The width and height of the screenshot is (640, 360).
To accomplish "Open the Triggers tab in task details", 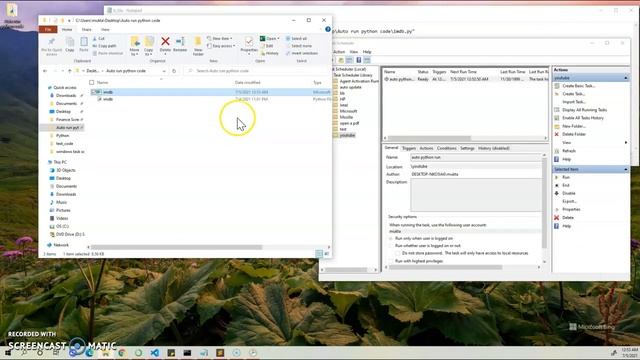I will (409, 149).
